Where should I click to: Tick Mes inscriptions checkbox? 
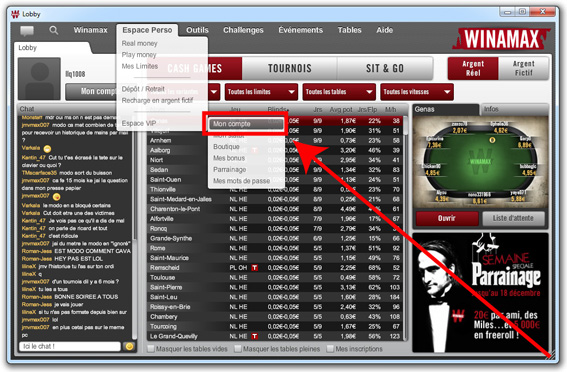pyautogui.click(x=330, y=349)
